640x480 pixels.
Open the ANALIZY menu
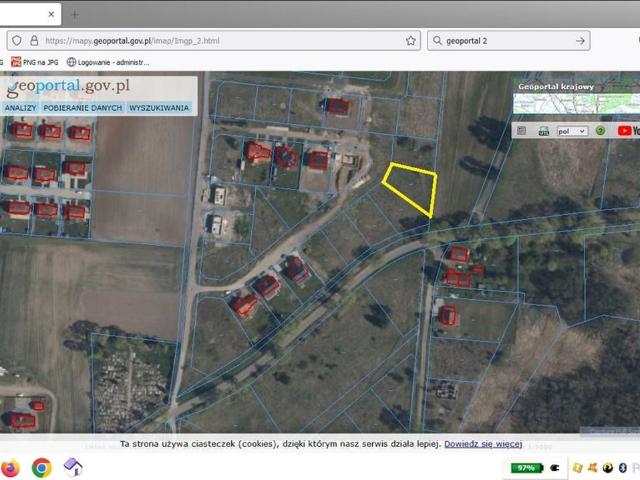20,107
